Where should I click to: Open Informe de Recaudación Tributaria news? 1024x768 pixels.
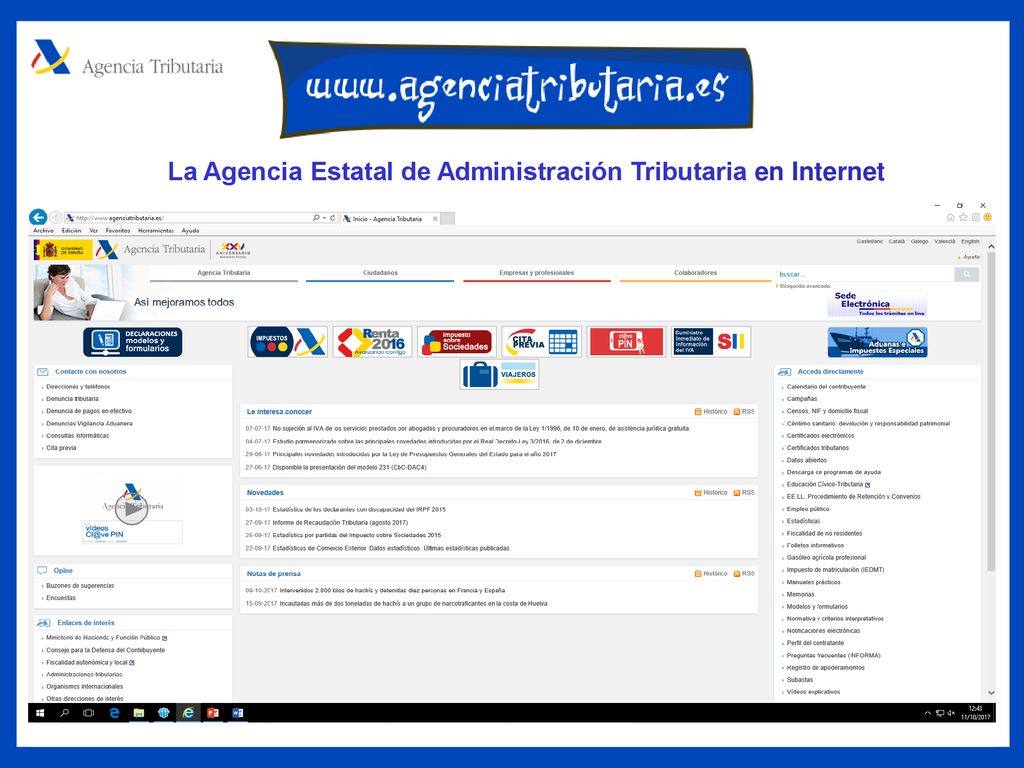click(340, 522)
